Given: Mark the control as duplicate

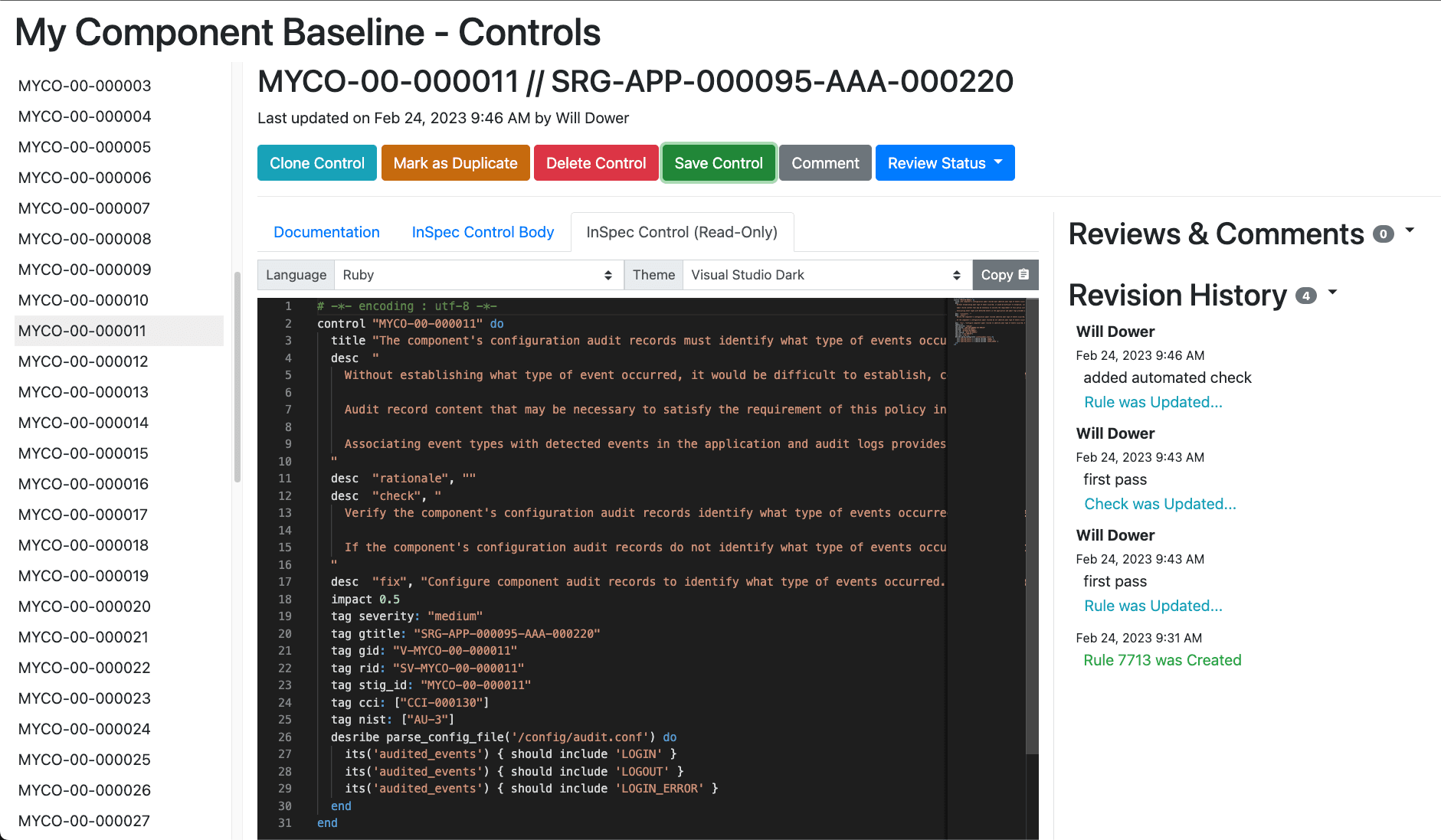Looking at the screenshot, I should (x=455, y=162).
